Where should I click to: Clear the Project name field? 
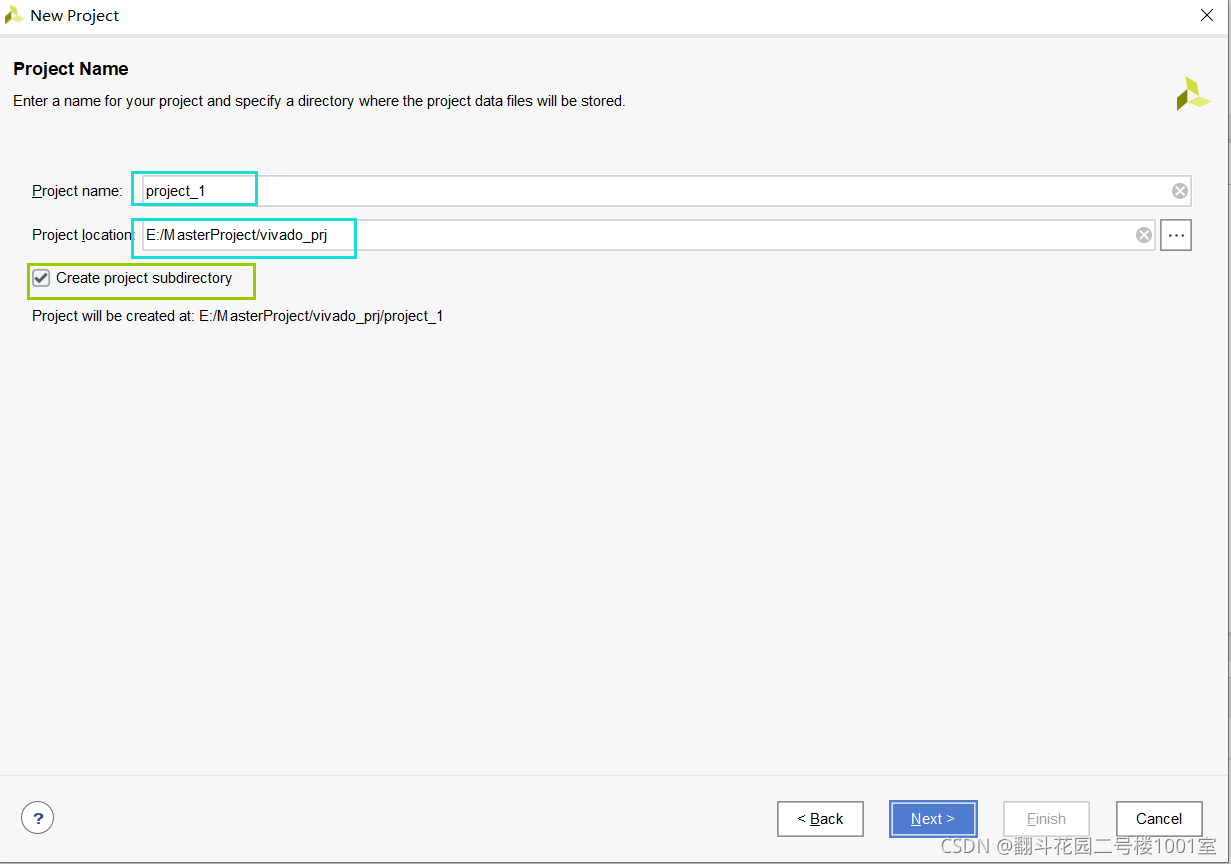[1180, 191]
